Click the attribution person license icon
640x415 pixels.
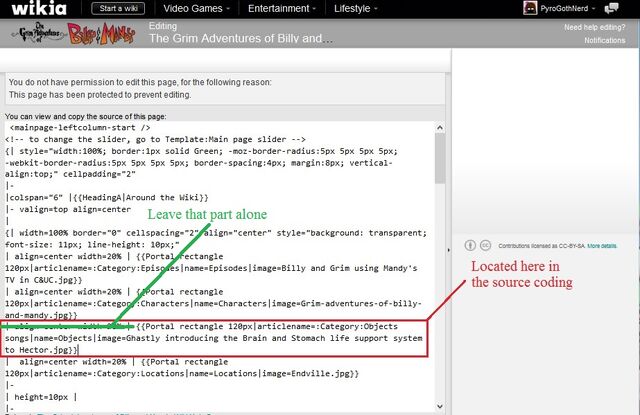point(470,245)
